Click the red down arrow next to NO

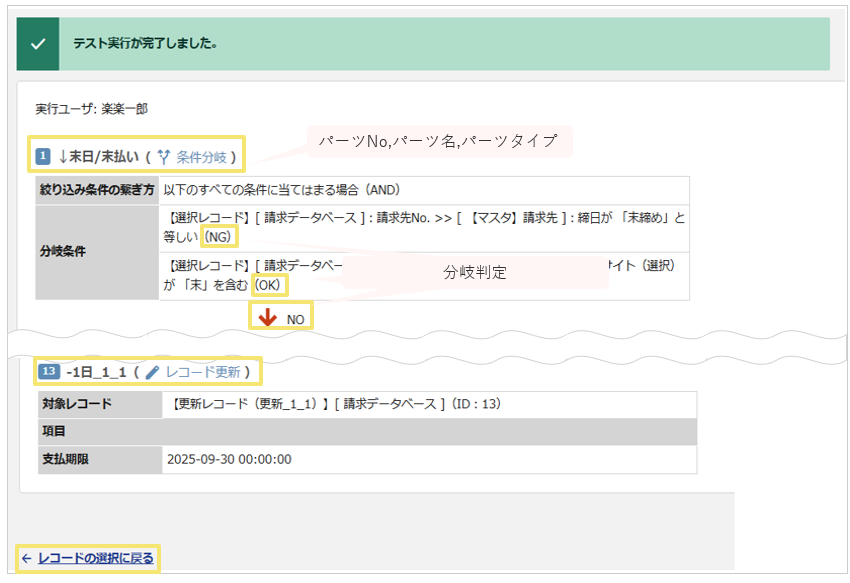(268, 317)
